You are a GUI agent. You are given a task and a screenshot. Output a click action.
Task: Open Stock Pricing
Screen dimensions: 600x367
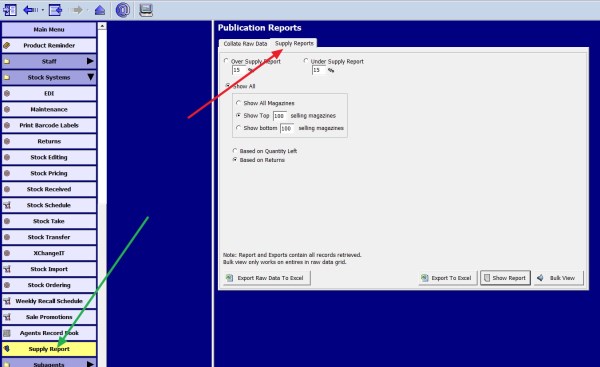pyautogui.click(x=49, y=173)
